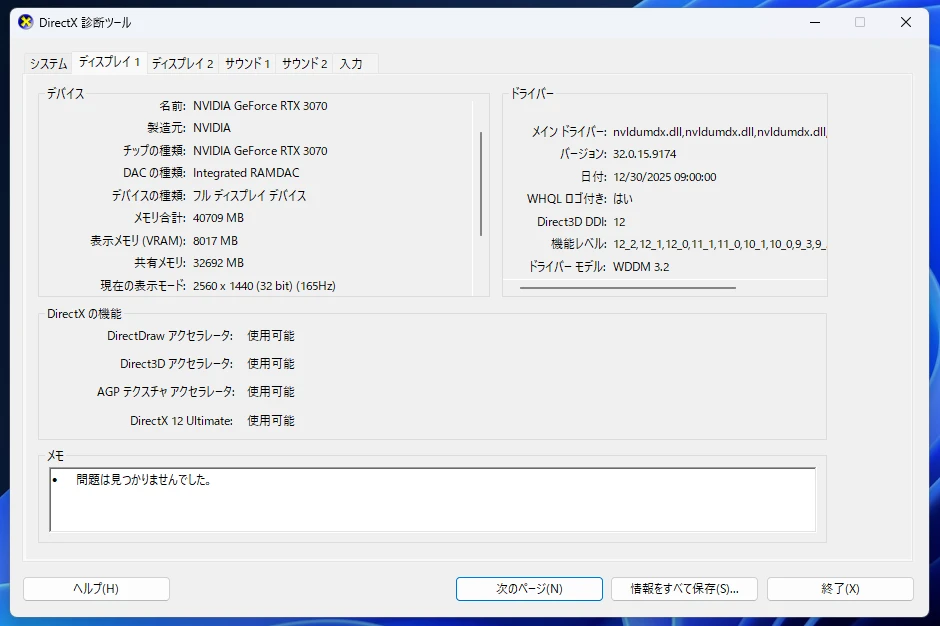Screen dimensions: 940x626
Task: Go to the サウンド 1 tab
Action: [x=247, y=64]
